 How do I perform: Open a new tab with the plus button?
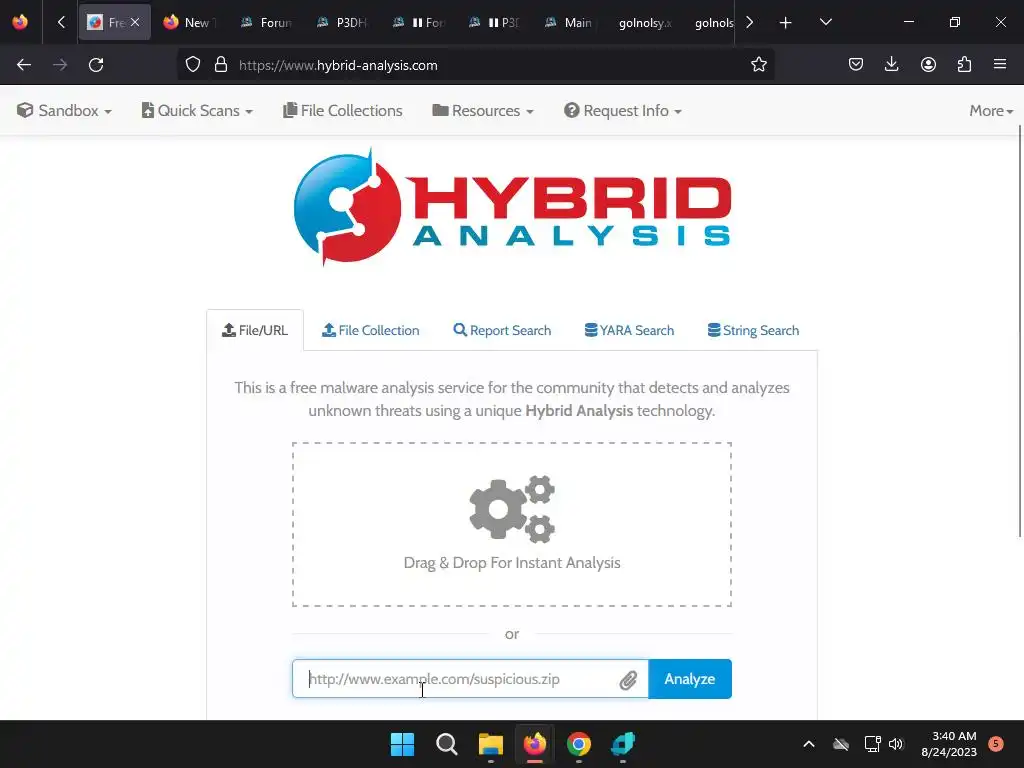(786, 23)
